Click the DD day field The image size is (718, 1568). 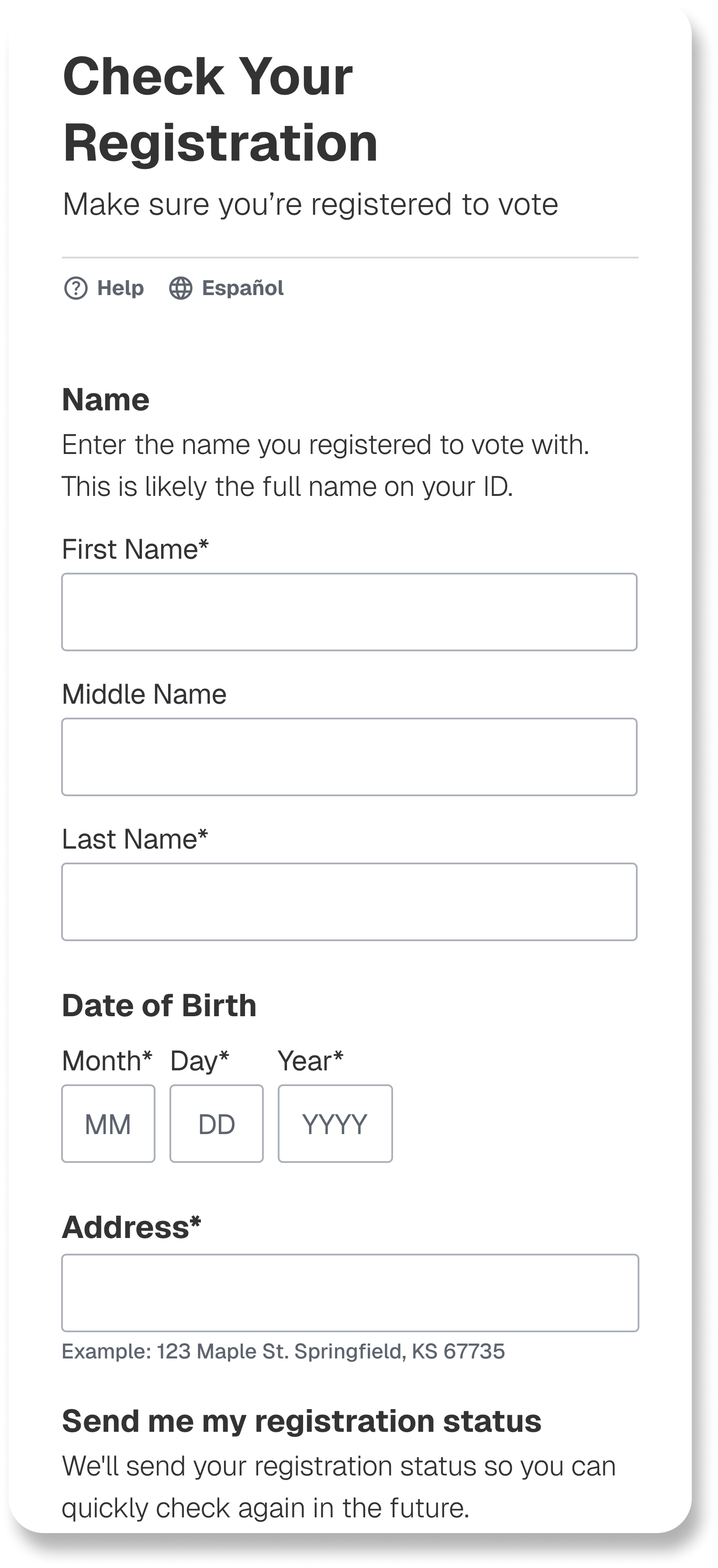tap(216, 1124)
